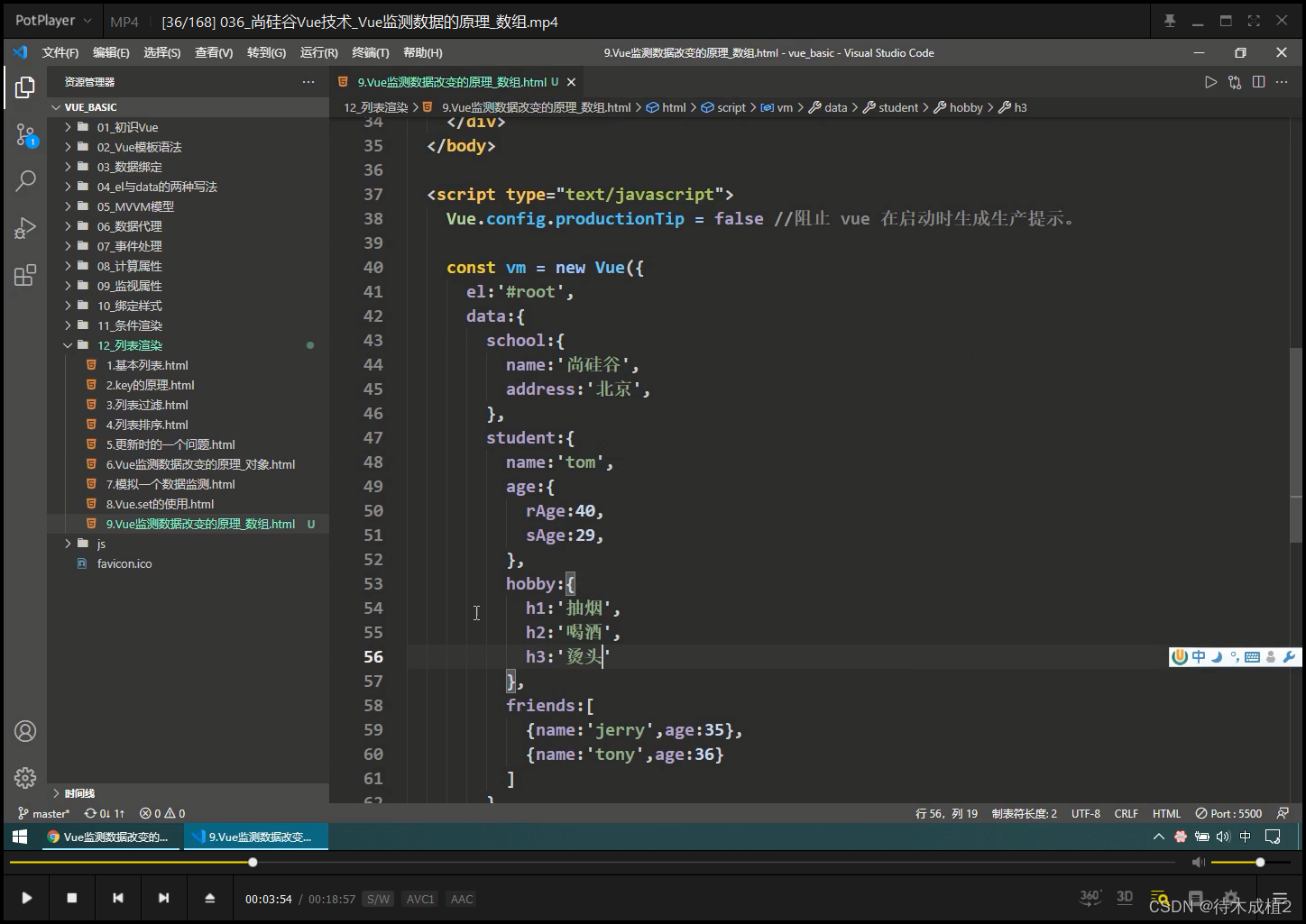
Task: Mute PotPlayer speaker icon
Action: [1198, 863]
